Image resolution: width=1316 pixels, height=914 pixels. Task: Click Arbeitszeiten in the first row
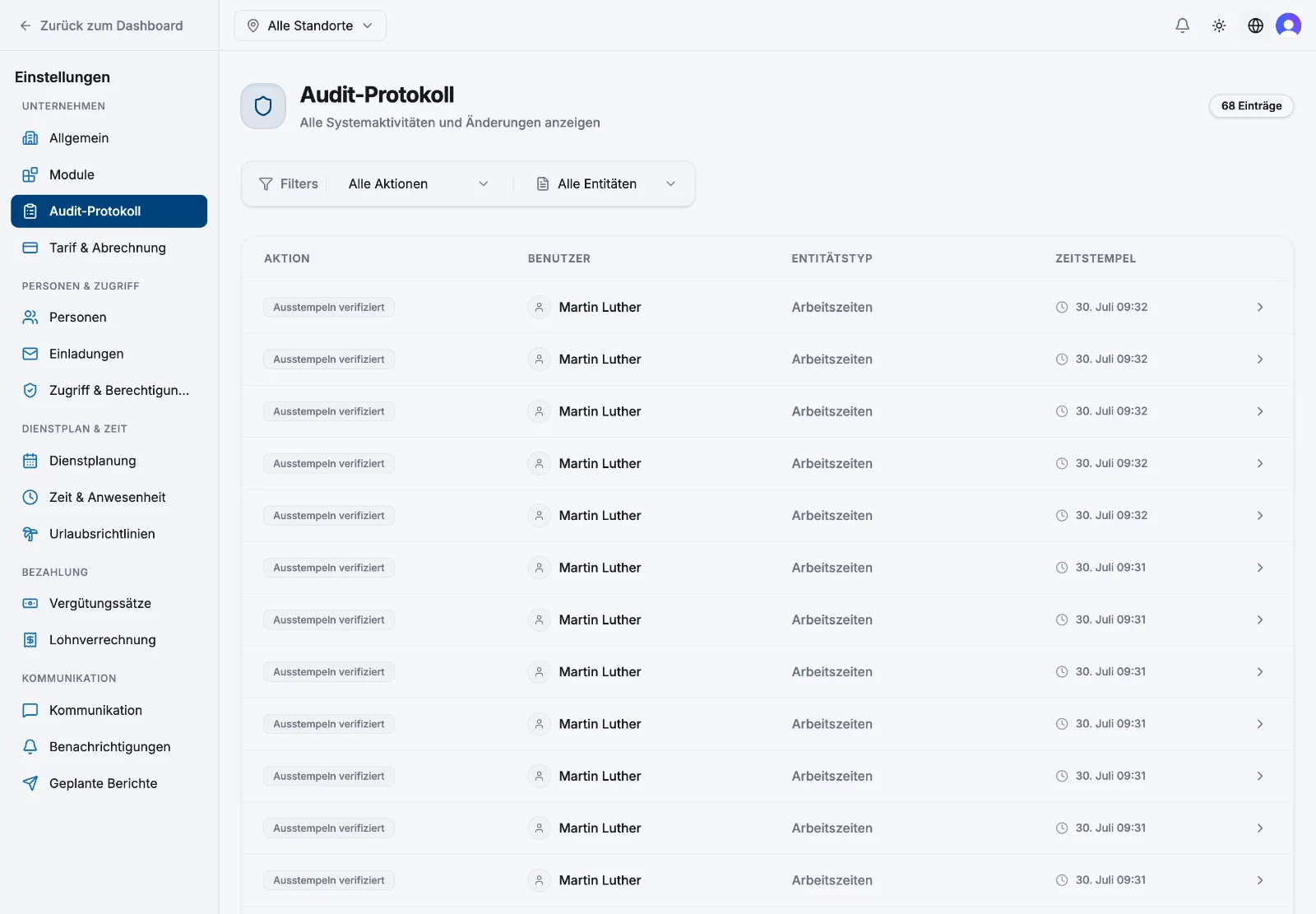pyautogui.click(x=832, y=307)
